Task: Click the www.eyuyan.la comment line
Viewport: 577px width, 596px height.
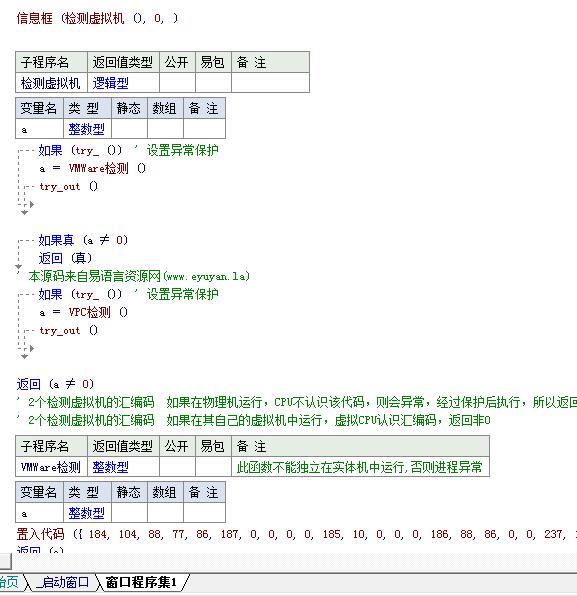Action: click(x=139, y=276)
